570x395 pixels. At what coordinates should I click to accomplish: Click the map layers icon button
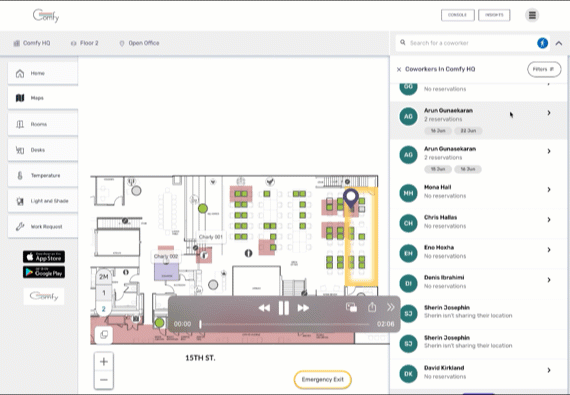click(104, 335)
